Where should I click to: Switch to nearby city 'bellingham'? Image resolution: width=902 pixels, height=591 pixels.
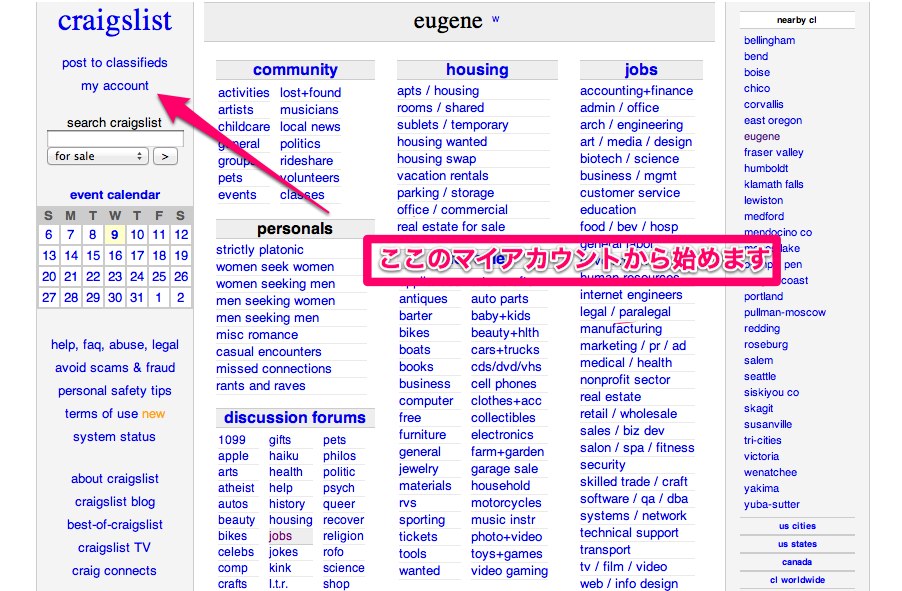(769, 40)
